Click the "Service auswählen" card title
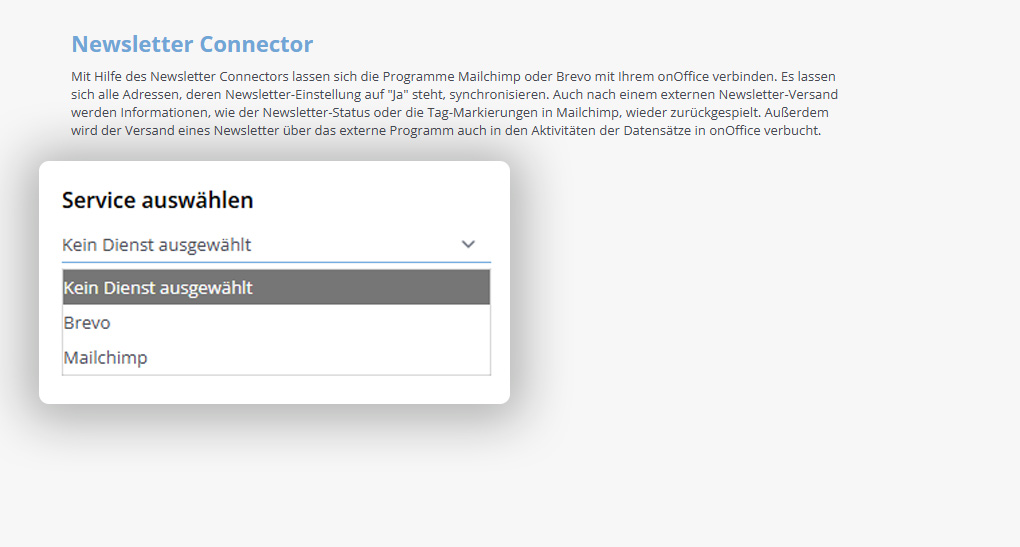This screenshot has height=547, width=1020. pos(157,200)
